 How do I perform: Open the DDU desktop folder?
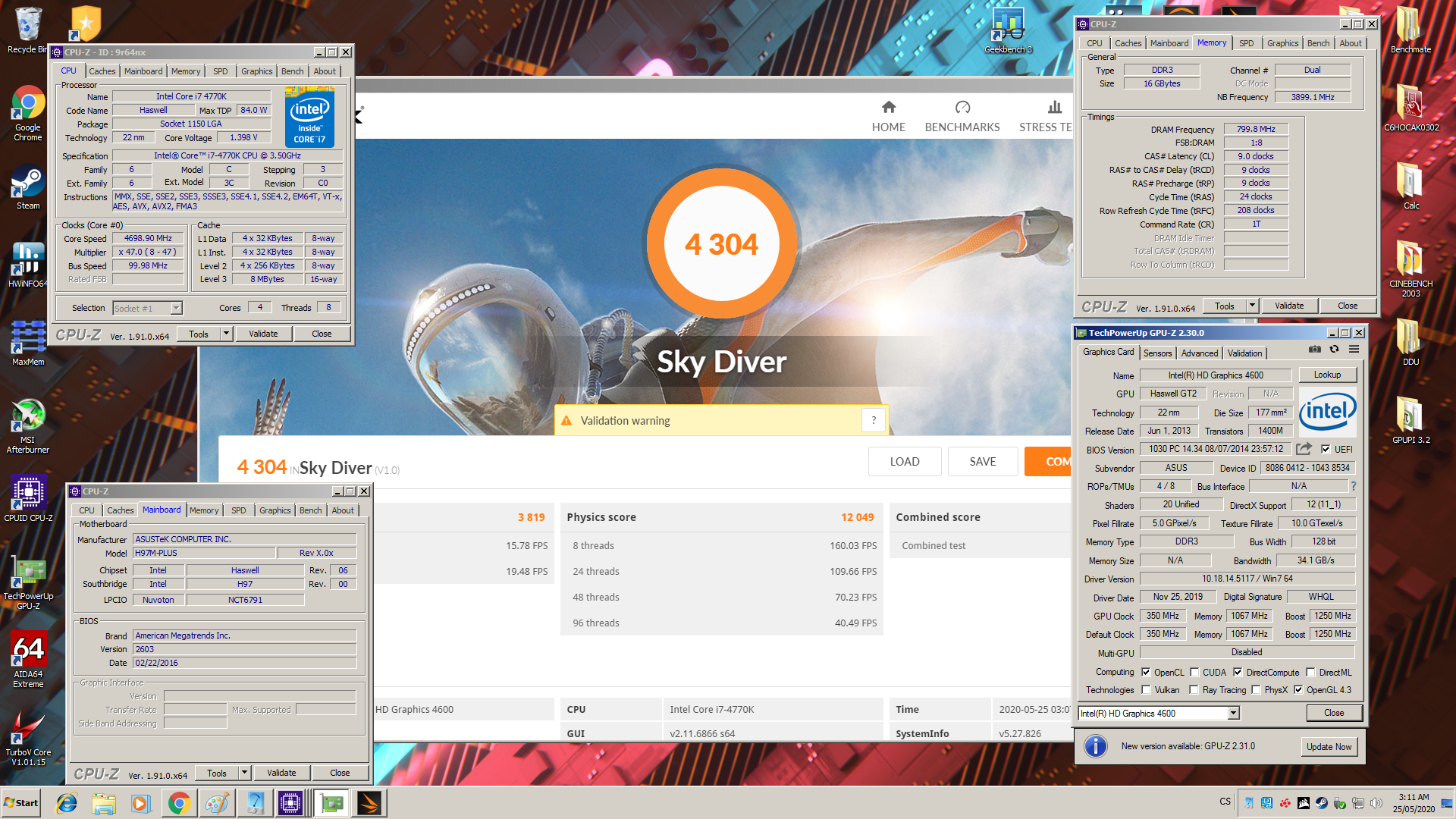(1410, 343)
